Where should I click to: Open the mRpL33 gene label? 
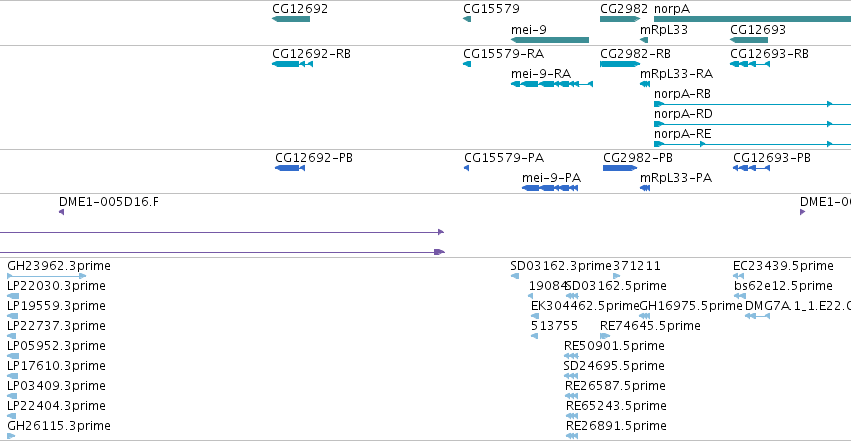point(664,29)
